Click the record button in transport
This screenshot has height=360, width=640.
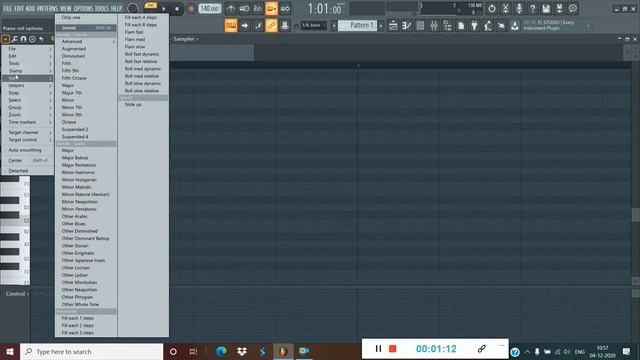pyautogui.click(x=191, y=9)
